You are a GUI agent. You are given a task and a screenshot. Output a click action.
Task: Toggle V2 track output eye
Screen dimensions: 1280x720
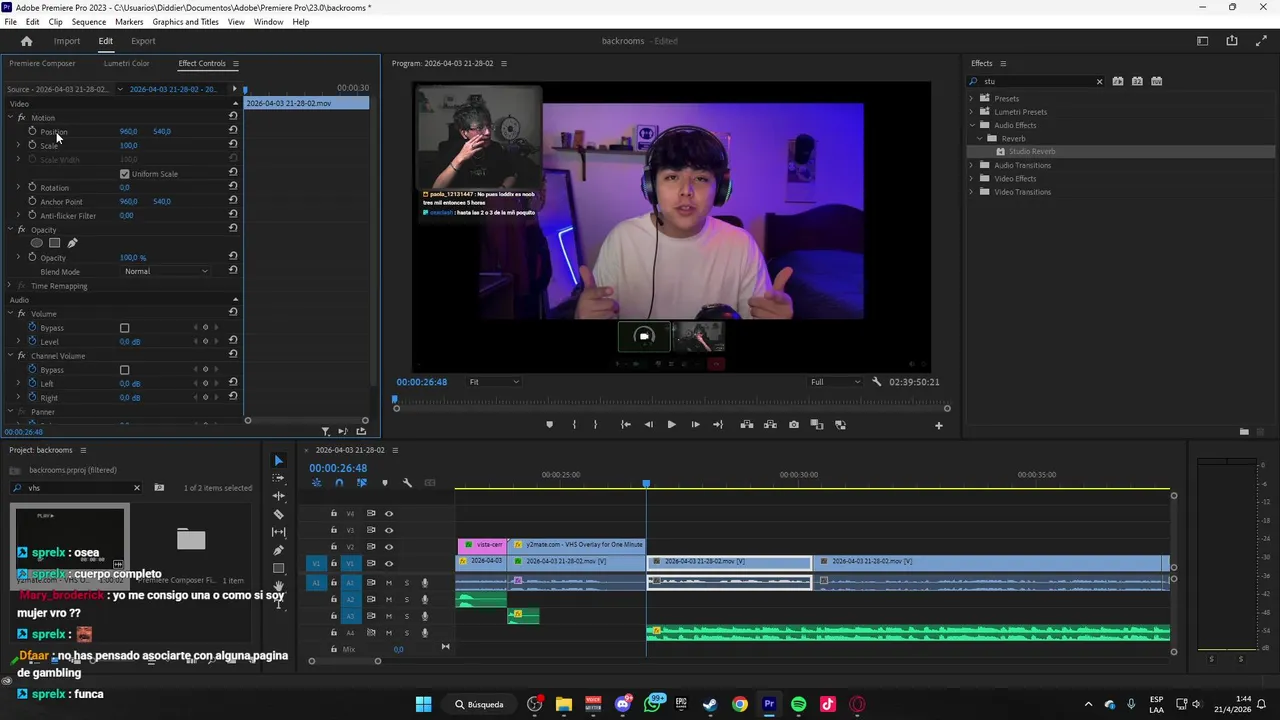click(x=389, y=547)
